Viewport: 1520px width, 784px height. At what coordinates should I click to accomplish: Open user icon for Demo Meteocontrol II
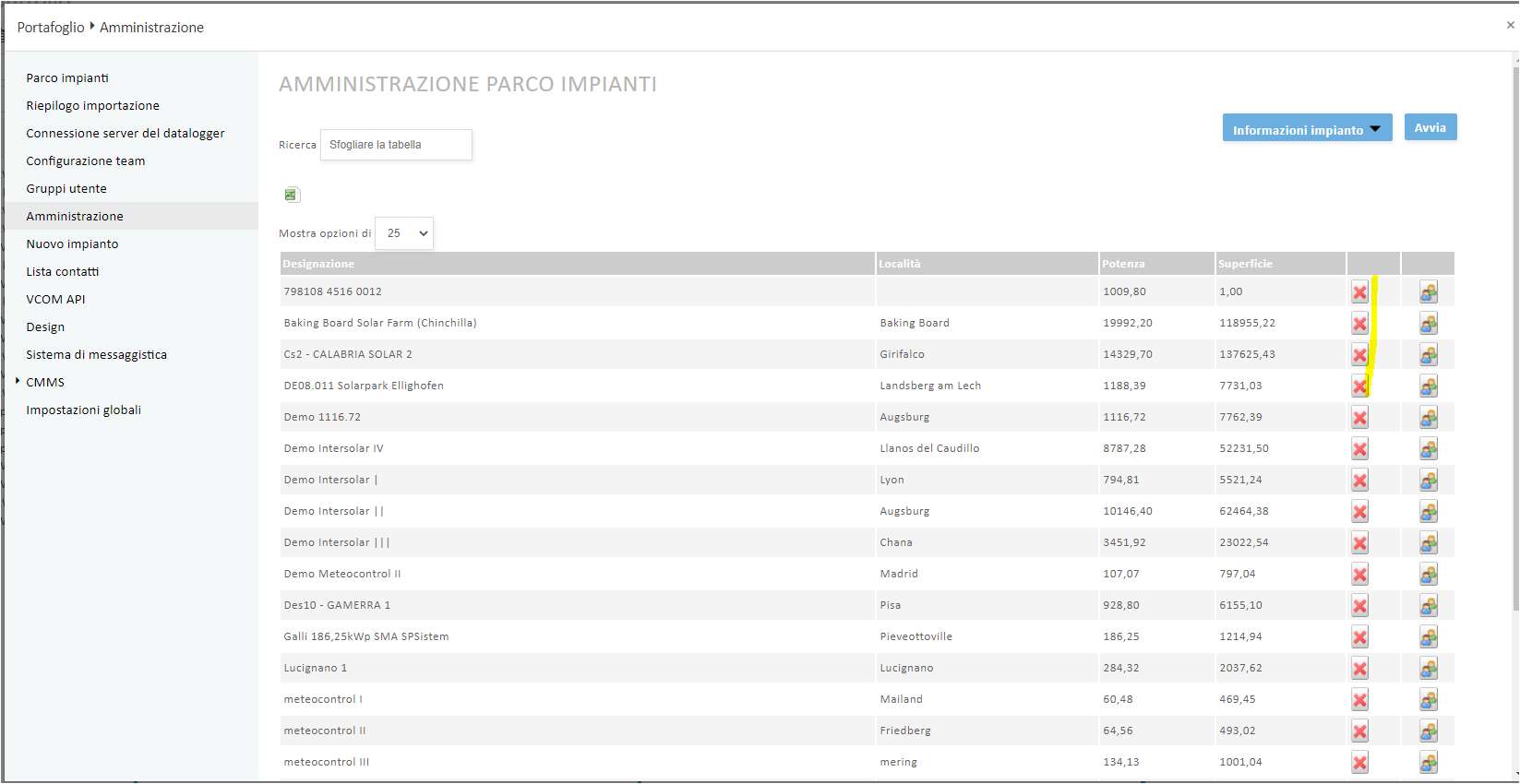click(1429, 575)
